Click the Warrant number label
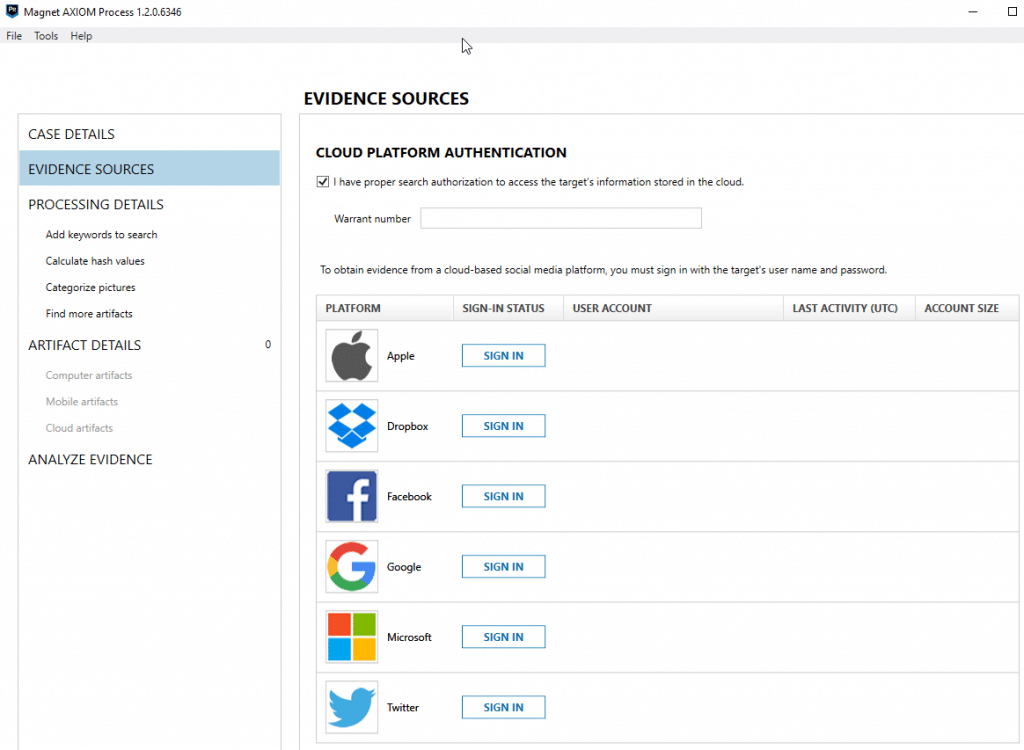The width and height of the screenshot is (1024, 750). [372, 219]
